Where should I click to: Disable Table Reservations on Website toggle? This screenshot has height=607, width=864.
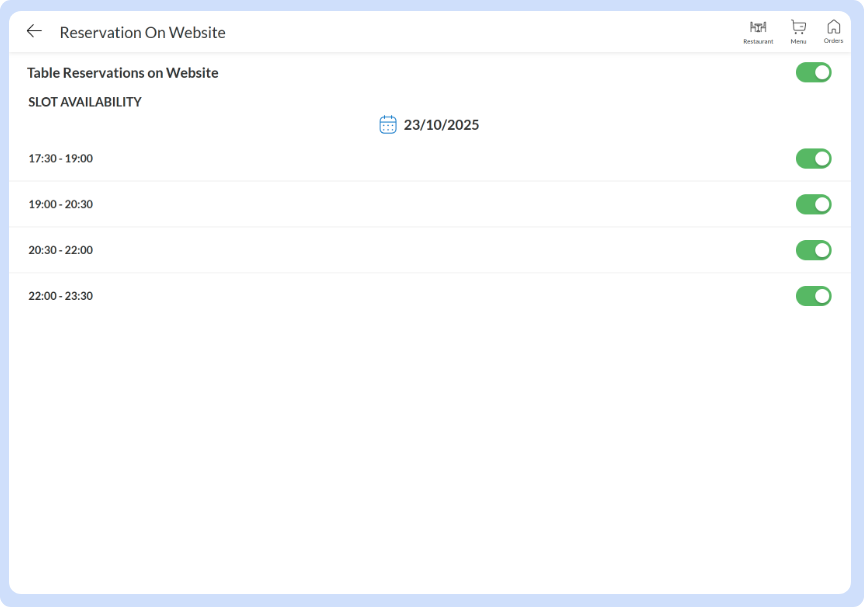pos(813,72)
